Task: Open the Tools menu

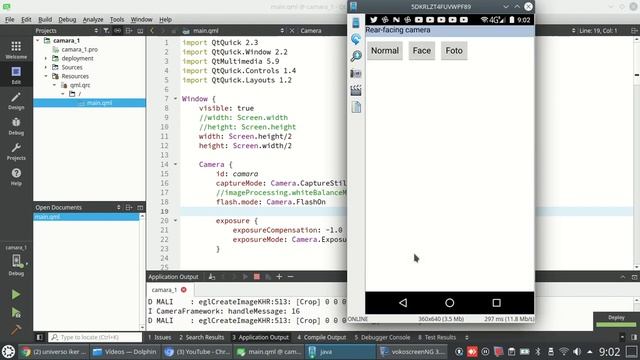Action: click(117, 20)
